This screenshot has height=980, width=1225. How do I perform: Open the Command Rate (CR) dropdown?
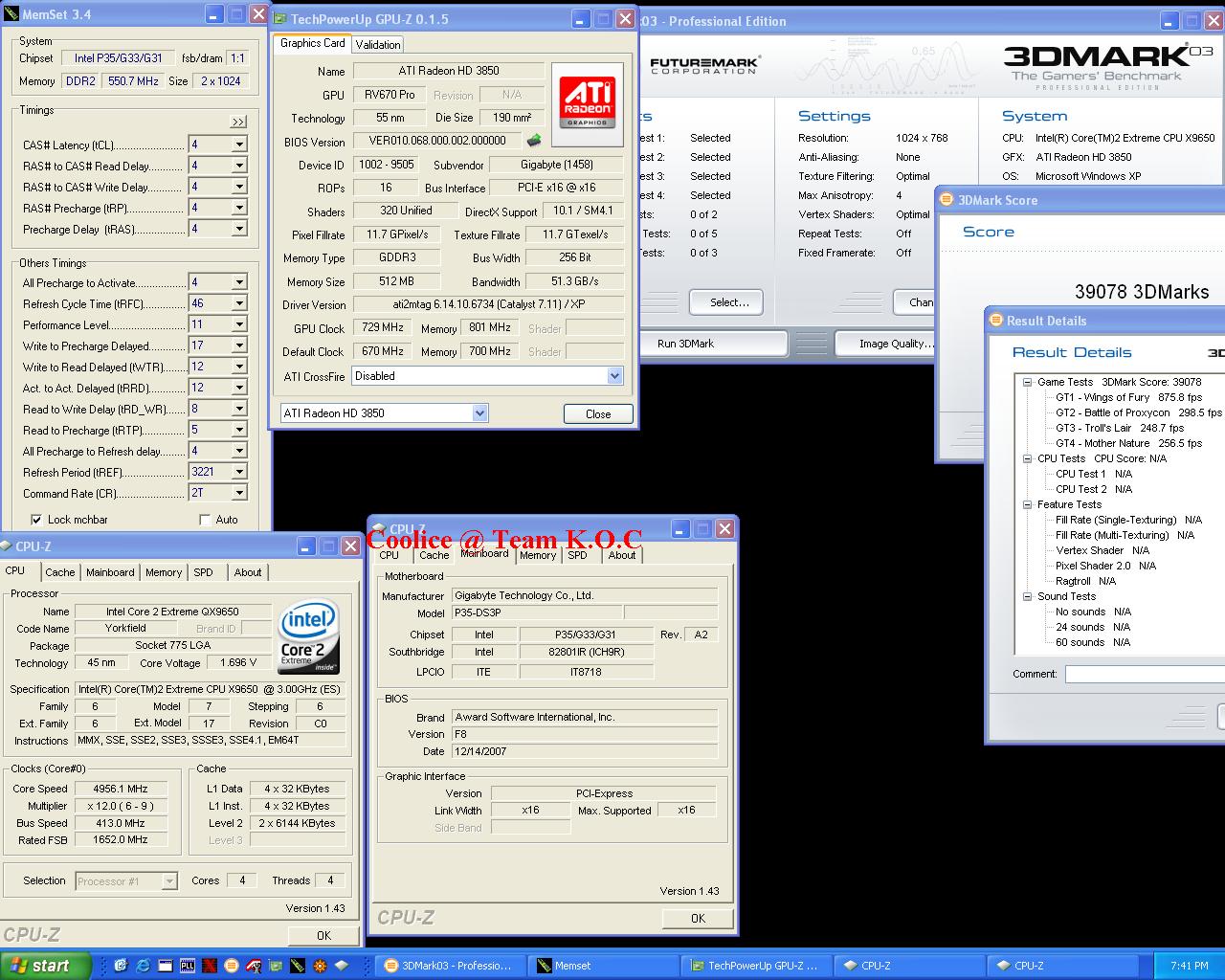click(239, 493)
